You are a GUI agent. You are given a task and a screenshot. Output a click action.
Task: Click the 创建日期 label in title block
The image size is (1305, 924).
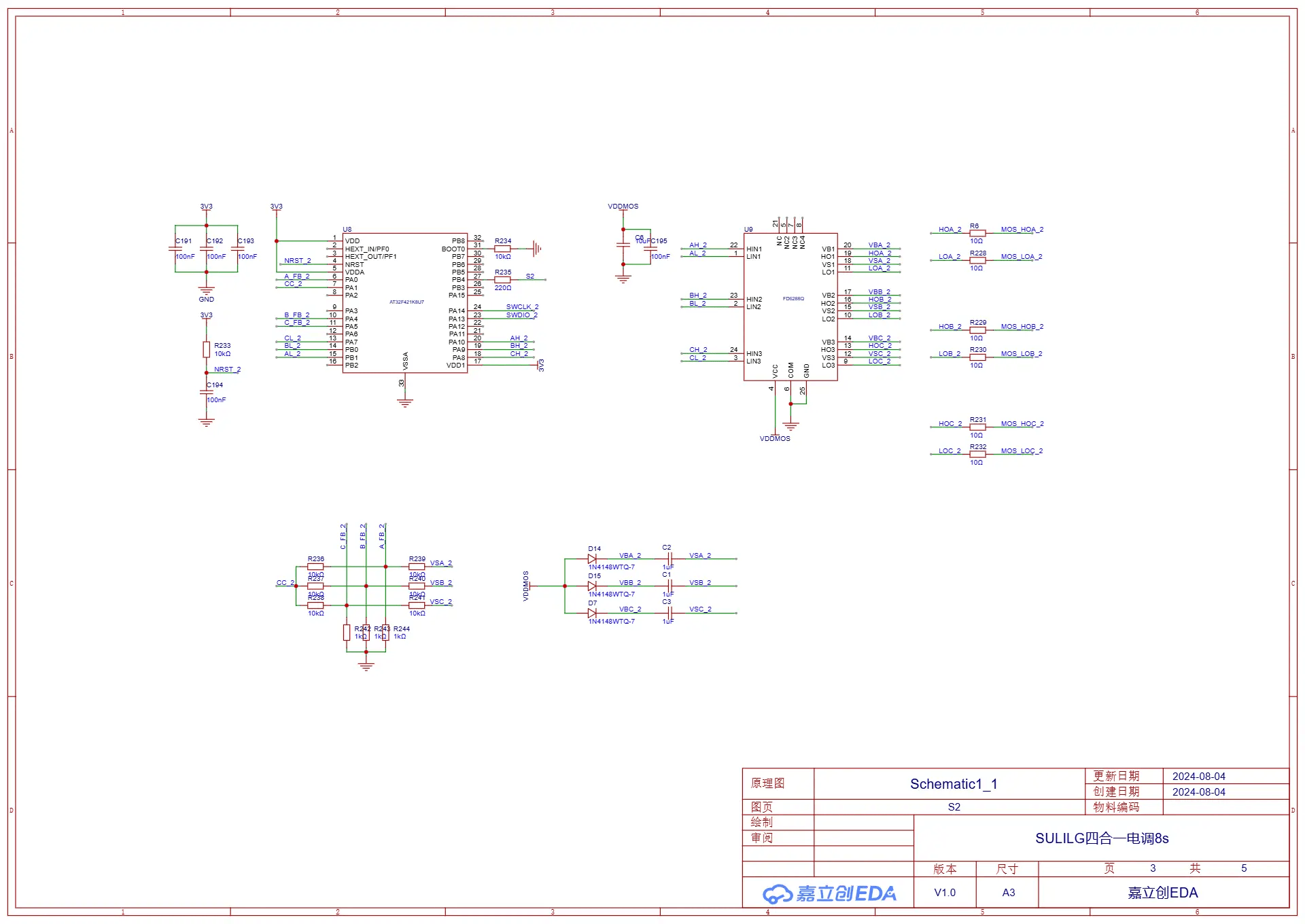coord(1116,792)
